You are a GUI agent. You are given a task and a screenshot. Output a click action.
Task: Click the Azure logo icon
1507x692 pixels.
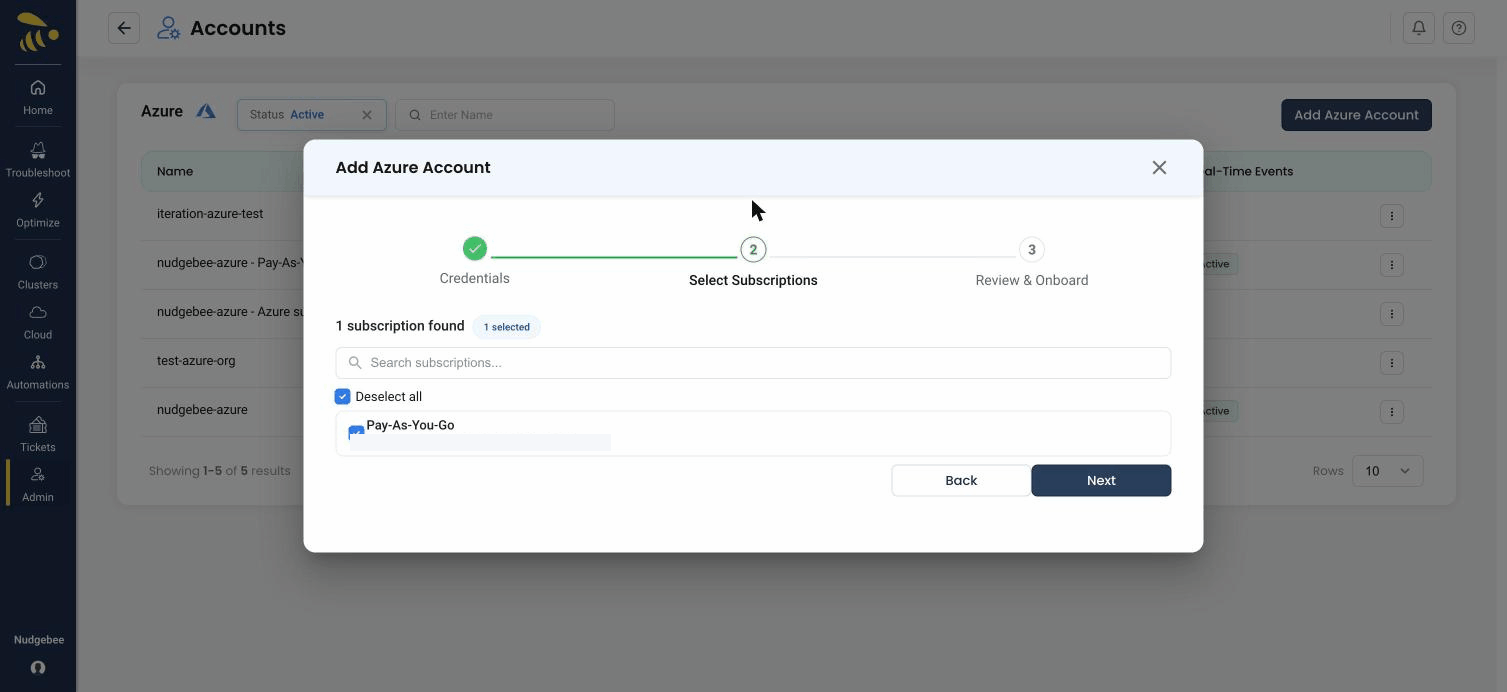point(206,111)
